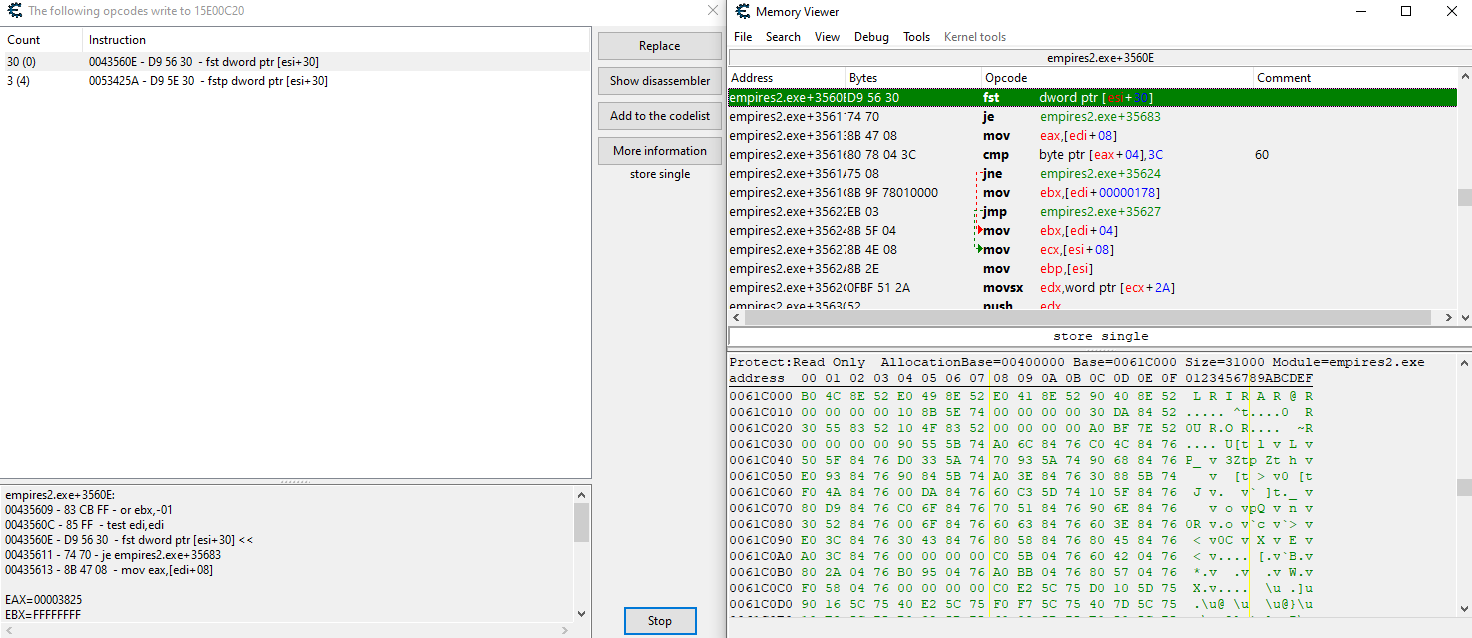Select the jmp empires2.exe+35627 row
1472x638 pixels.
(x=1092, y=212)
